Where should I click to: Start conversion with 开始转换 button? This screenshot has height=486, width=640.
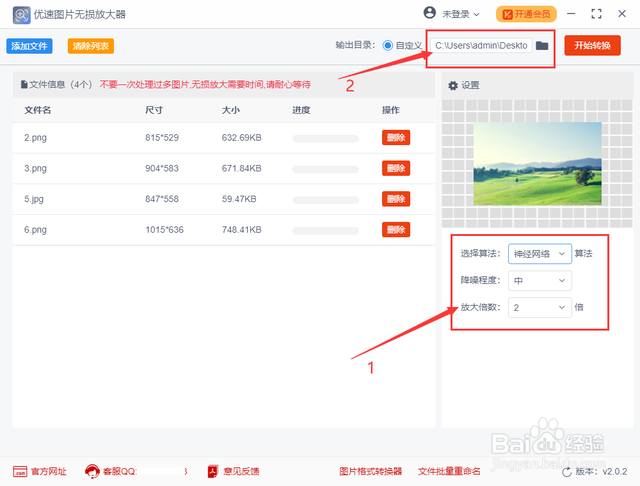(592, 45)
